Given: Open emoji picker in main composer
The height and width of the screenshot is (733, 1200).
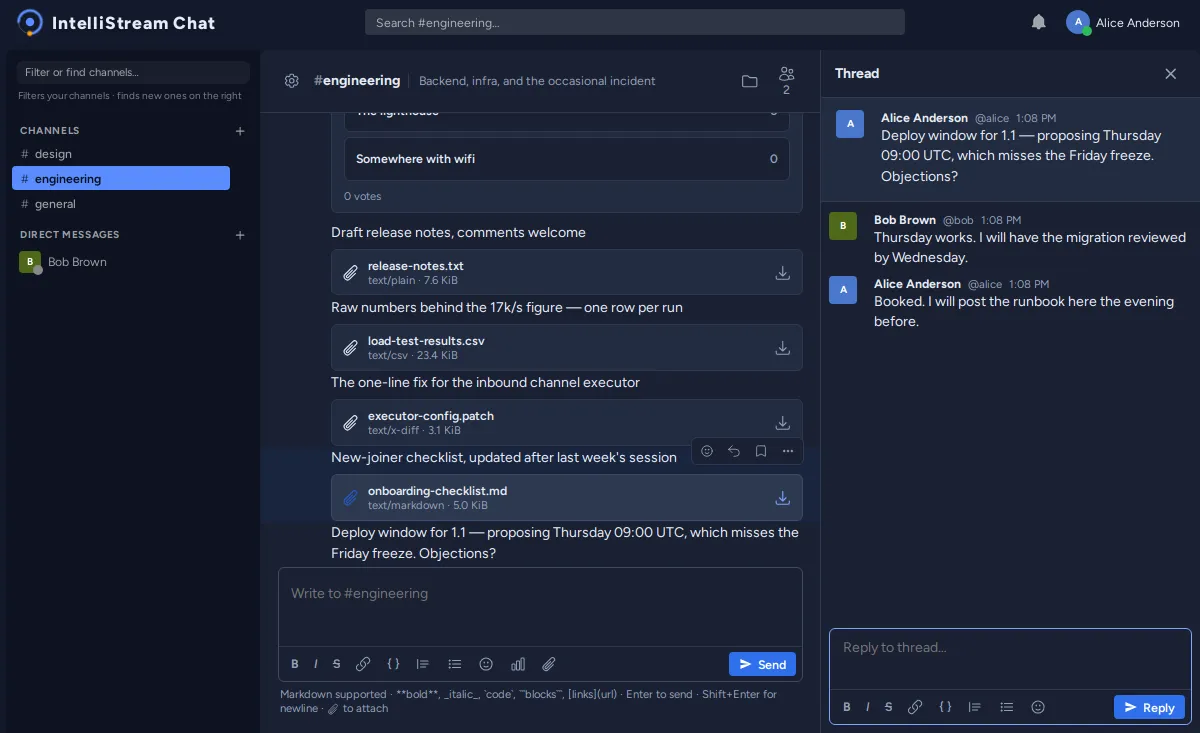Looking at the screenshot, I should [486, 664].
